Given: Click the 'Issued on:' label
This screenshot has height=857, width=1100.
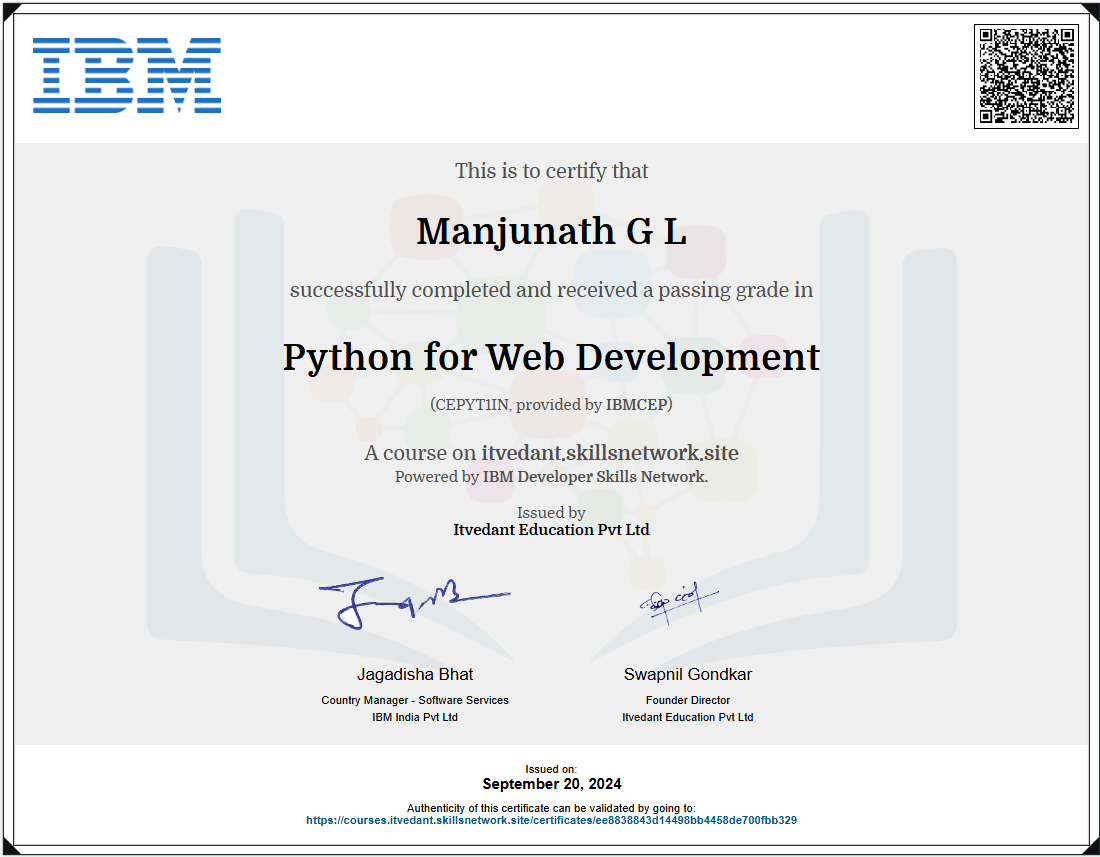Looking at the screenshot, I should 551,769.
